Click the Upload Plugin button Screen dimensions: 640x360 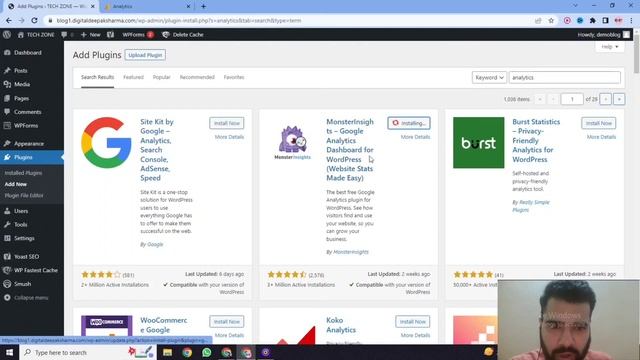point(145,55)
